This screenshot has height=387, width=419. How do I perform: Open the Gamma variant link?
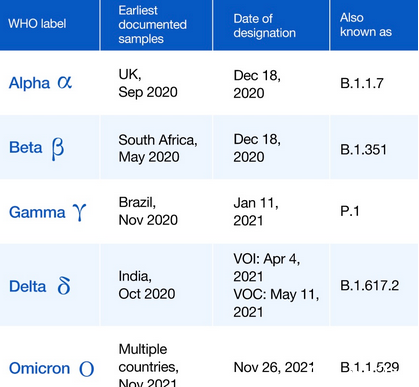coord(37,212)
